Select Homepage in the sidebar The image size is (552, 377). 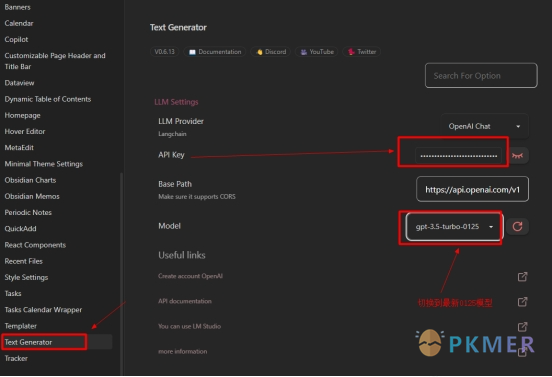23,115
